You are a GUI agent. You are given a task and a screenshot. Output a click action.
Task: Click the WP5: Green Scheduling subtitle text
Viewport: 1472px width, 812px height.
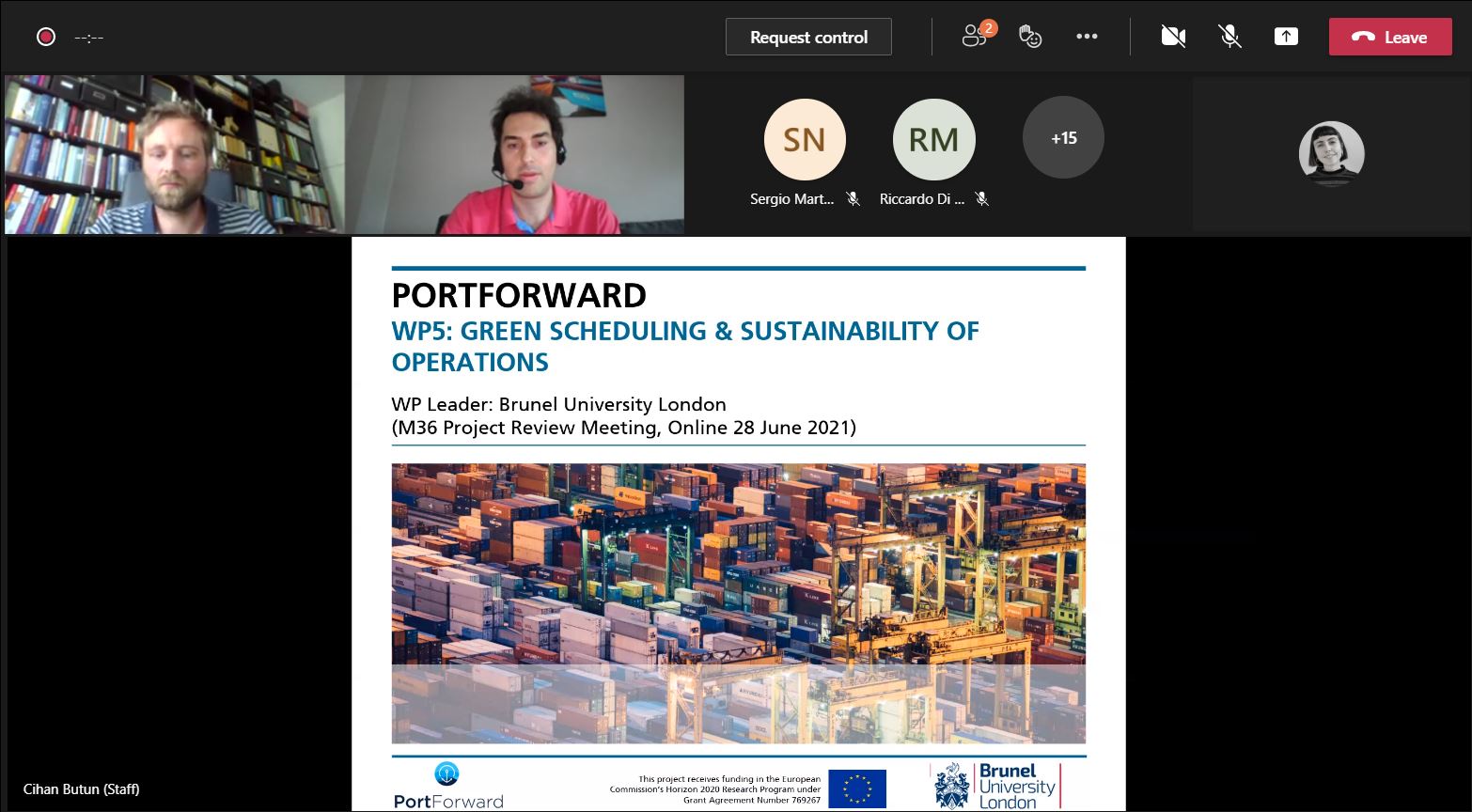685,346
